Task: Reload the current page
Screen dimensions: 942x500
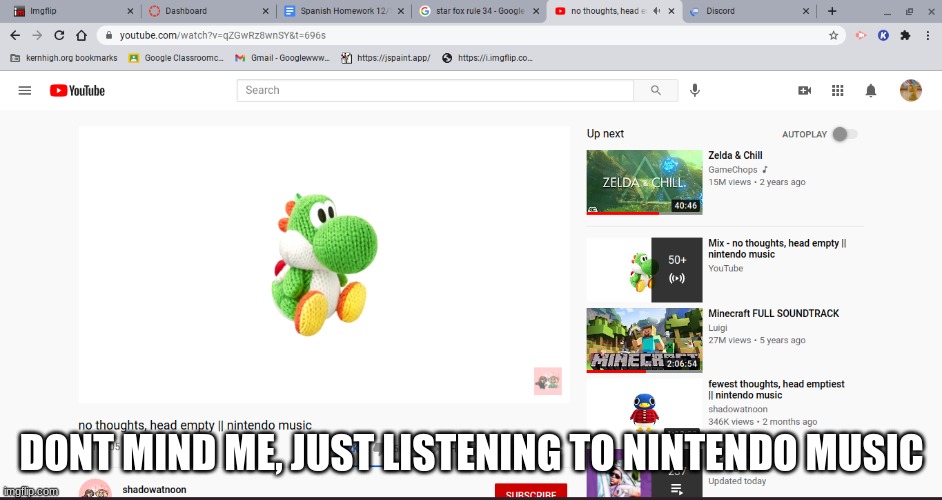Action: pyautogui.click(x=59, y=35)
